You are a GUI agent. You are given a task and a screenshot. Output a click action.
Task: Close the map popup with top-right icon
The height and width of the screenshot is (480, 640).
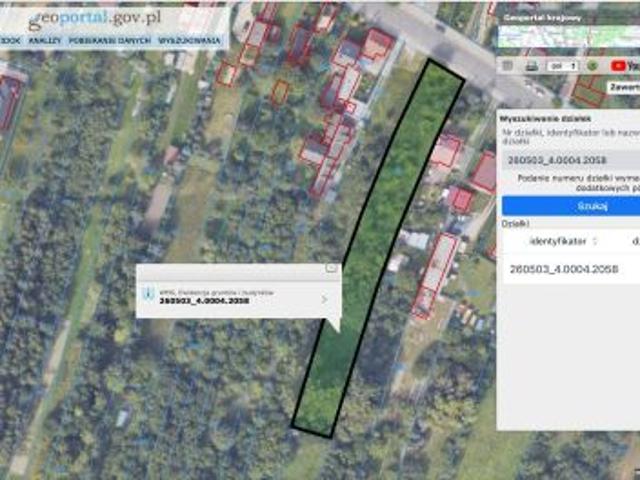point(331,268)
